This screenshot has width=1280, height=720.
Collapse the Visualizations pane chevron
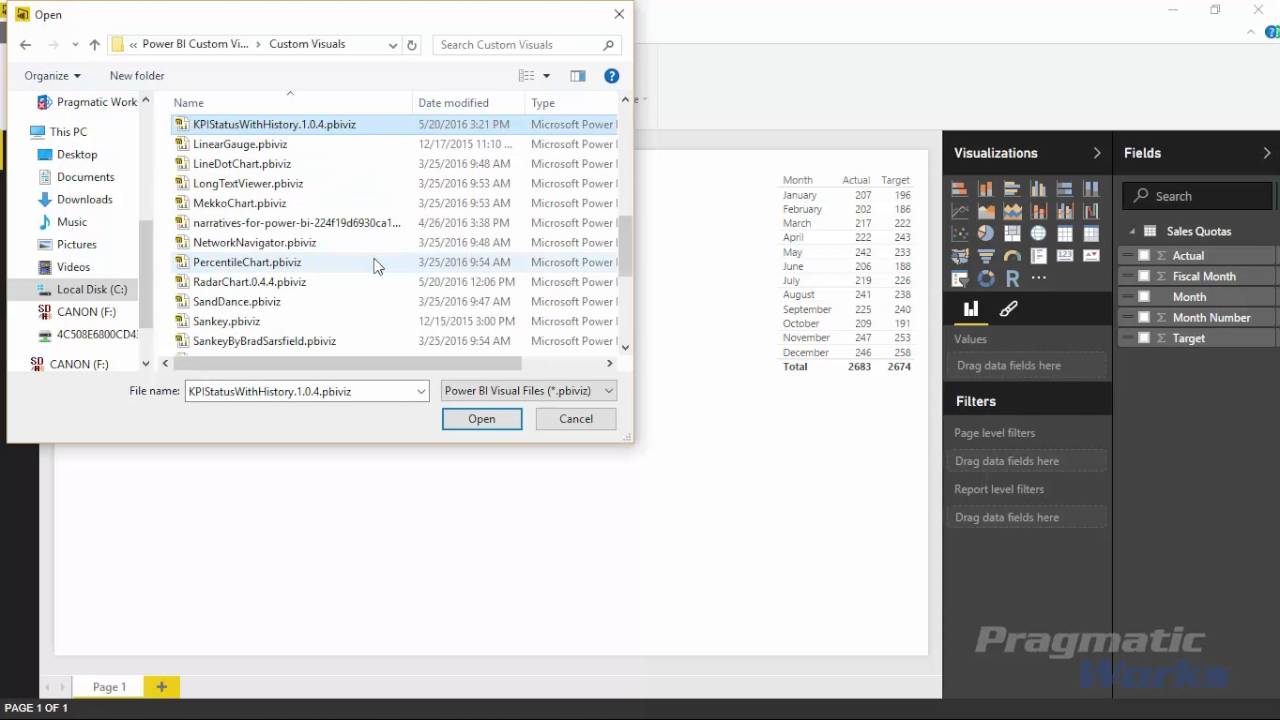[x=1097, y=153]
